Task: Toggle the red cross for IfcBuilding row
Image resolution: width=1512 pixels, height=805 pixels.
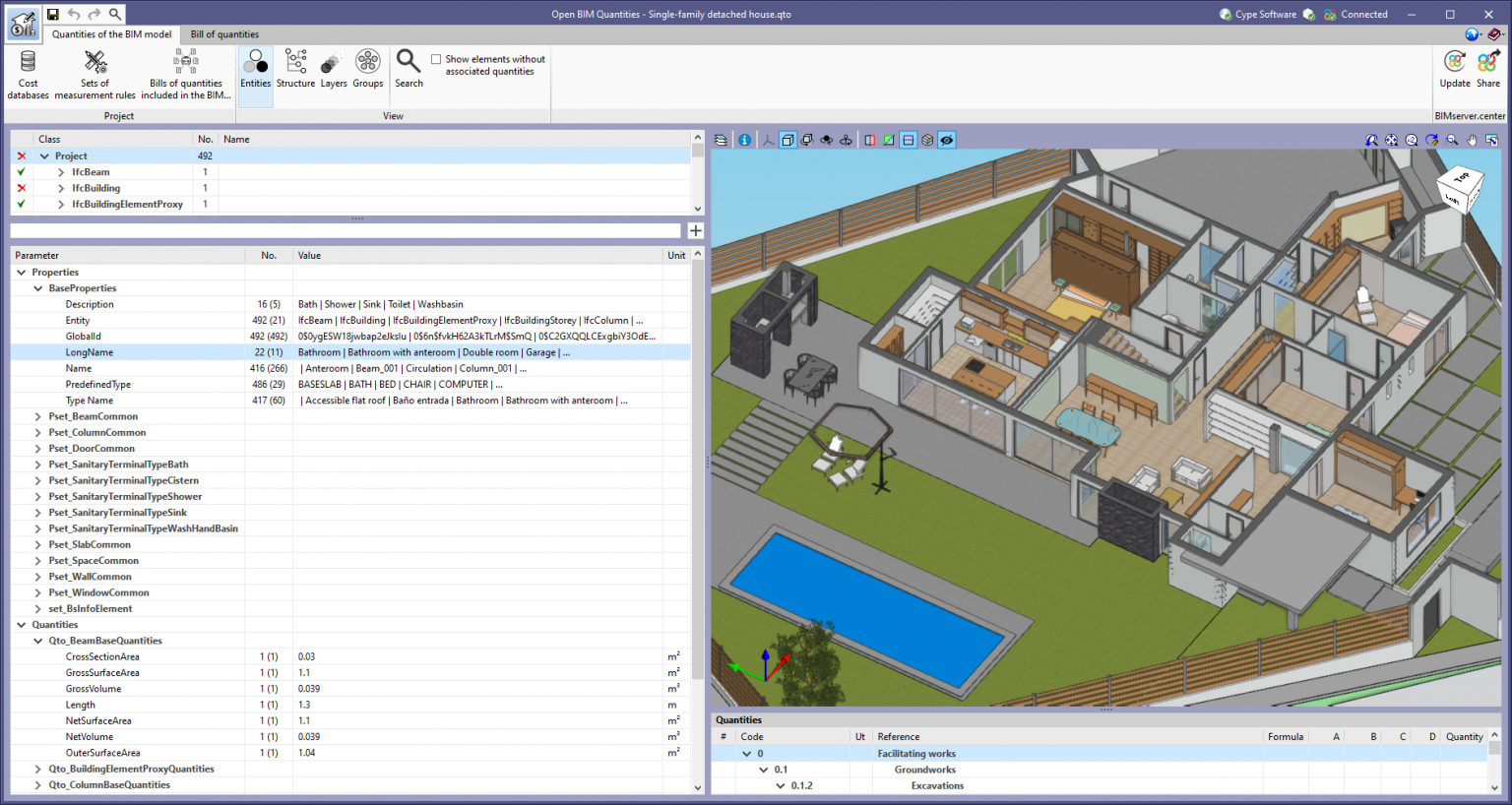Action: click(x=22, y=188)
